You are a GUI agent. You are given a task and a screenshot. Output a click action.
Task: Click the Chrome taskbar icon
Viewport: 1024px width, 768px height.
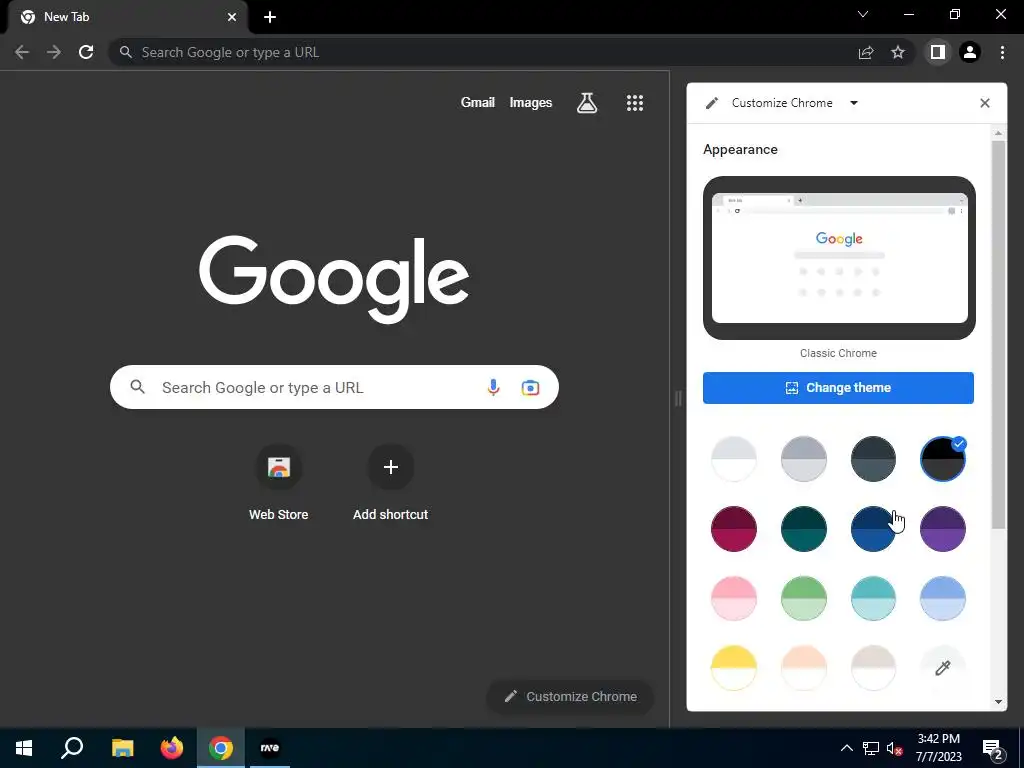click(x=221, y=748)
